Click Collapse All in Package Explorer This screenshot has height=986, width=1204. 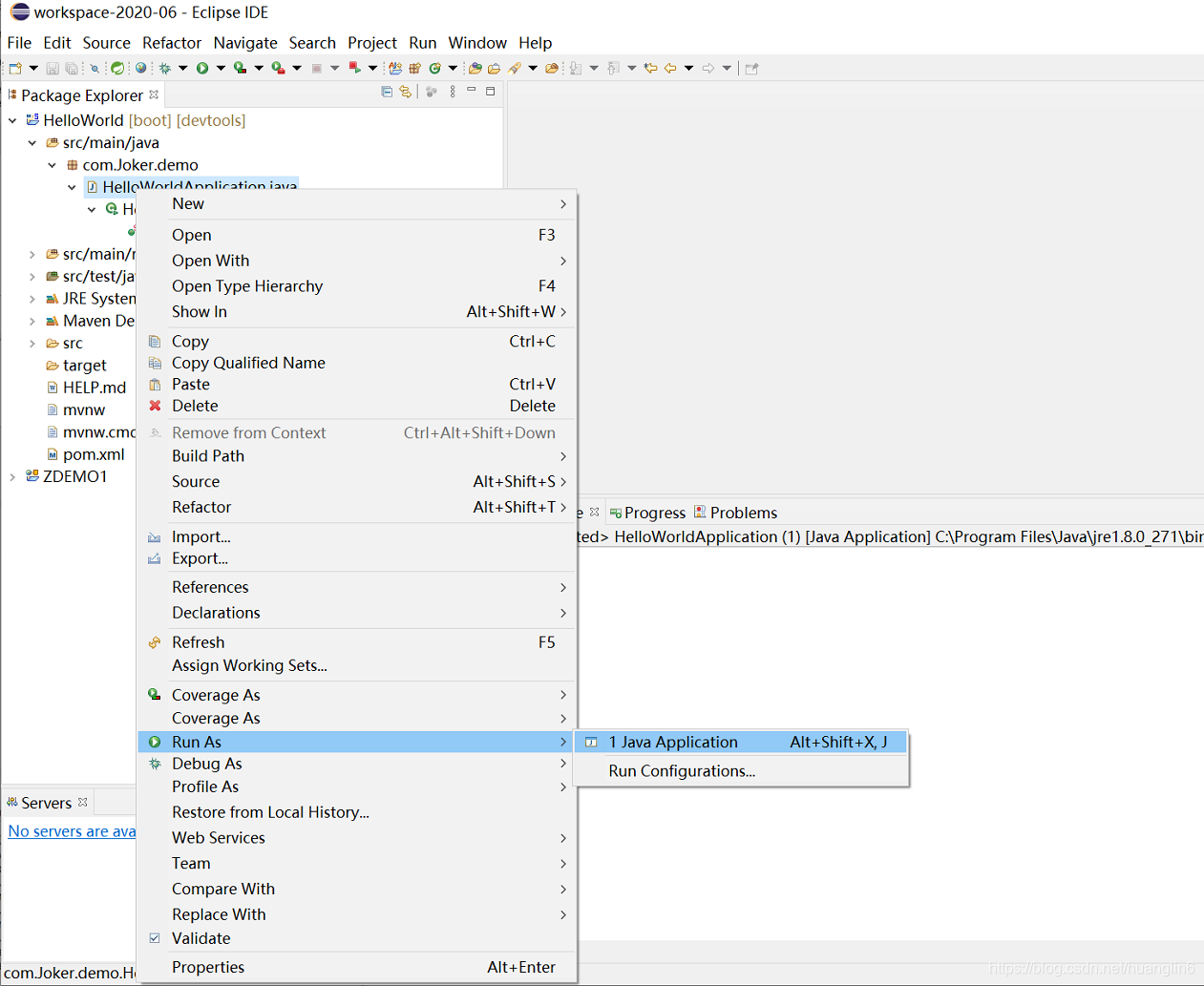pos(387,92)
